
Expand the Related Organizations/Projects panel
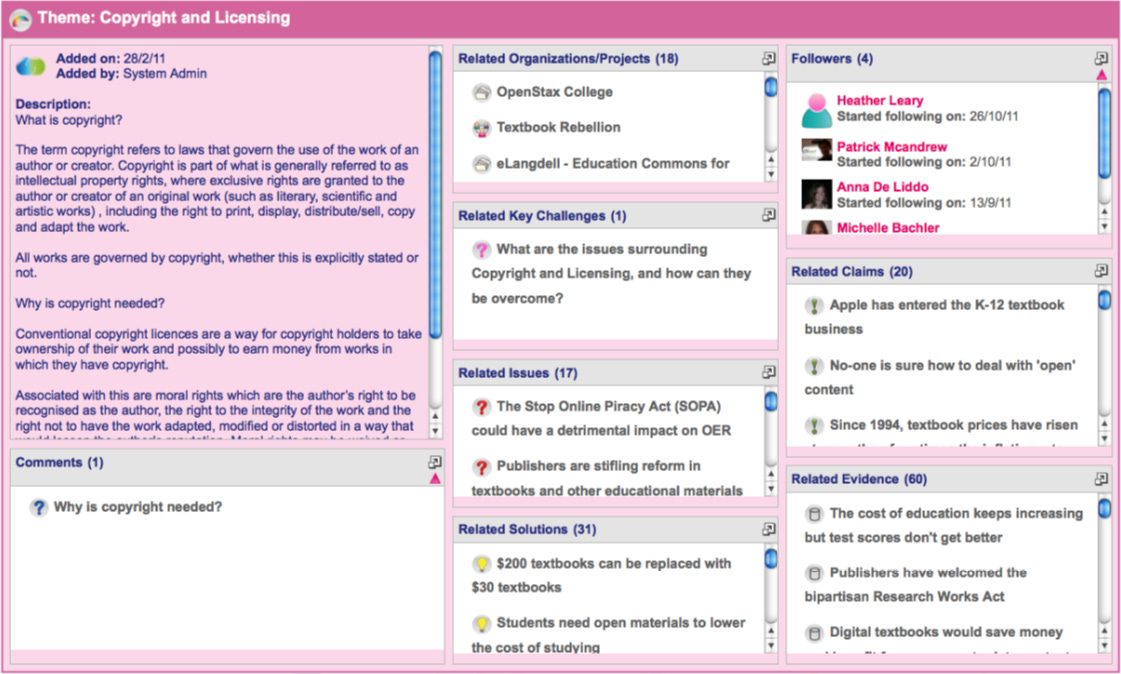pyautogui.click(x=769, y=59)
